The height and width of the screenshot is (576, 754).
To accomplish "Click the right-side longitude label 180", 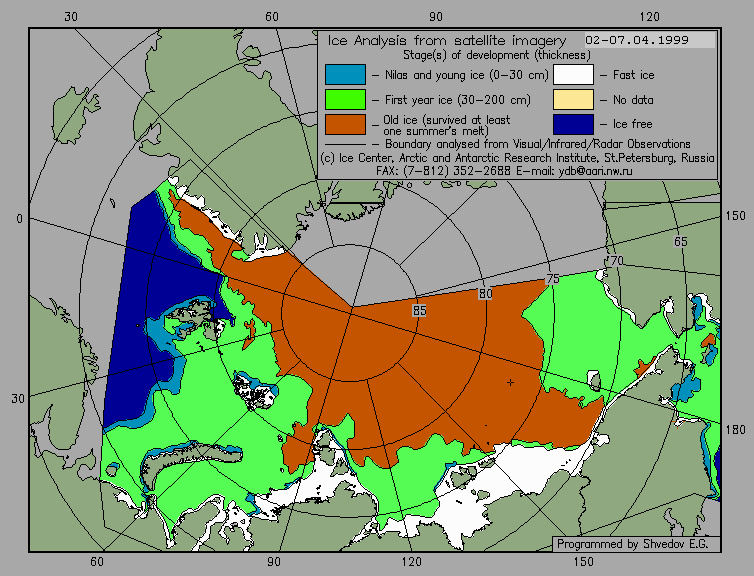I will (x=735, y=429).
